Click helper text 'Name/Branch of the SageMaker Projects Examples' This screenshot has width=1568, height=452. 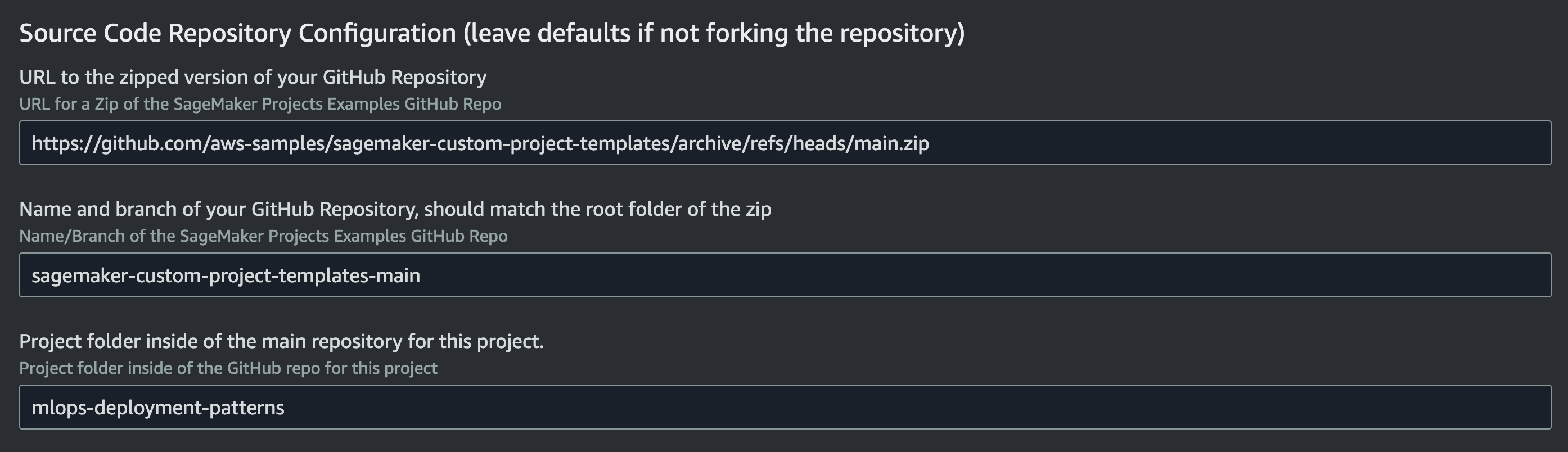213,236
